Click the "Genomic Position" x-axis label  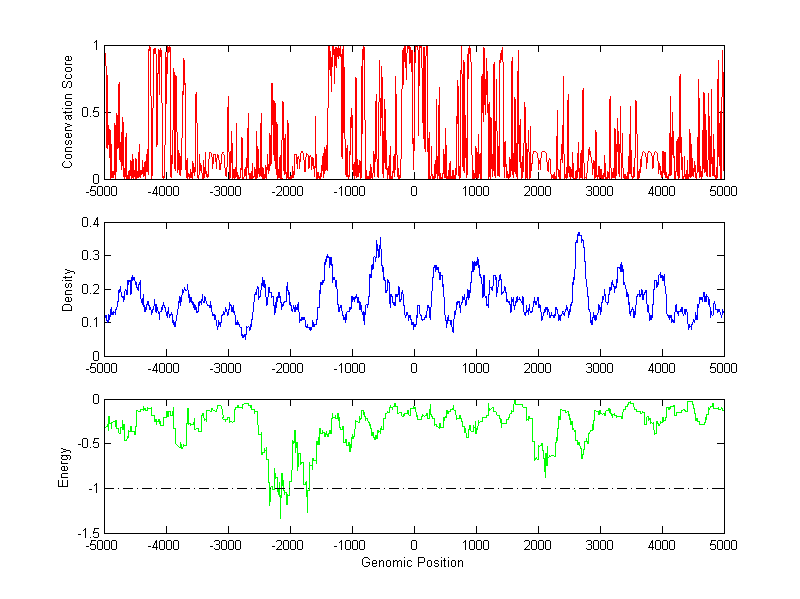414,563
